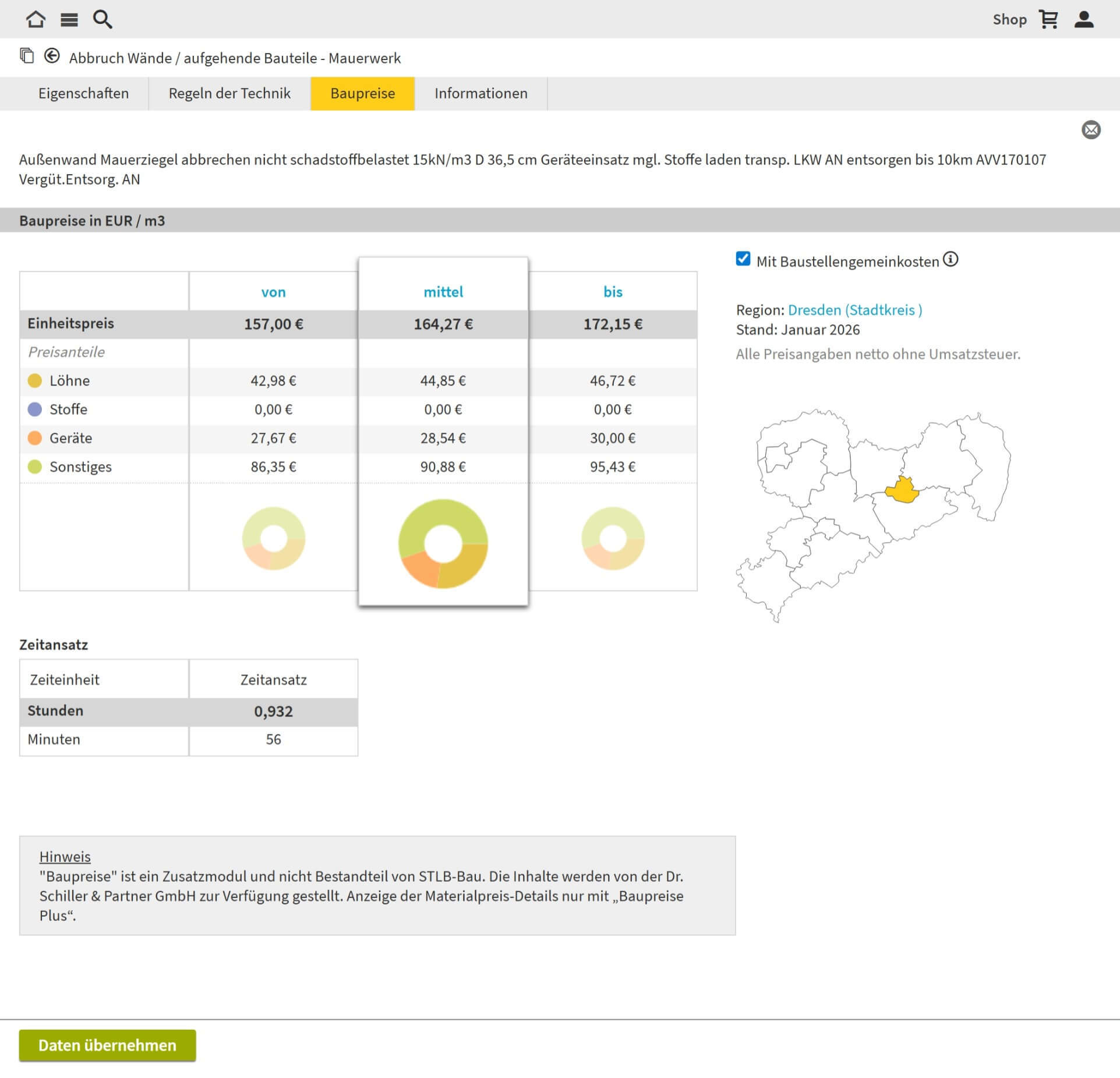
Task: Click the Shop link
Action: [1009, 19]
